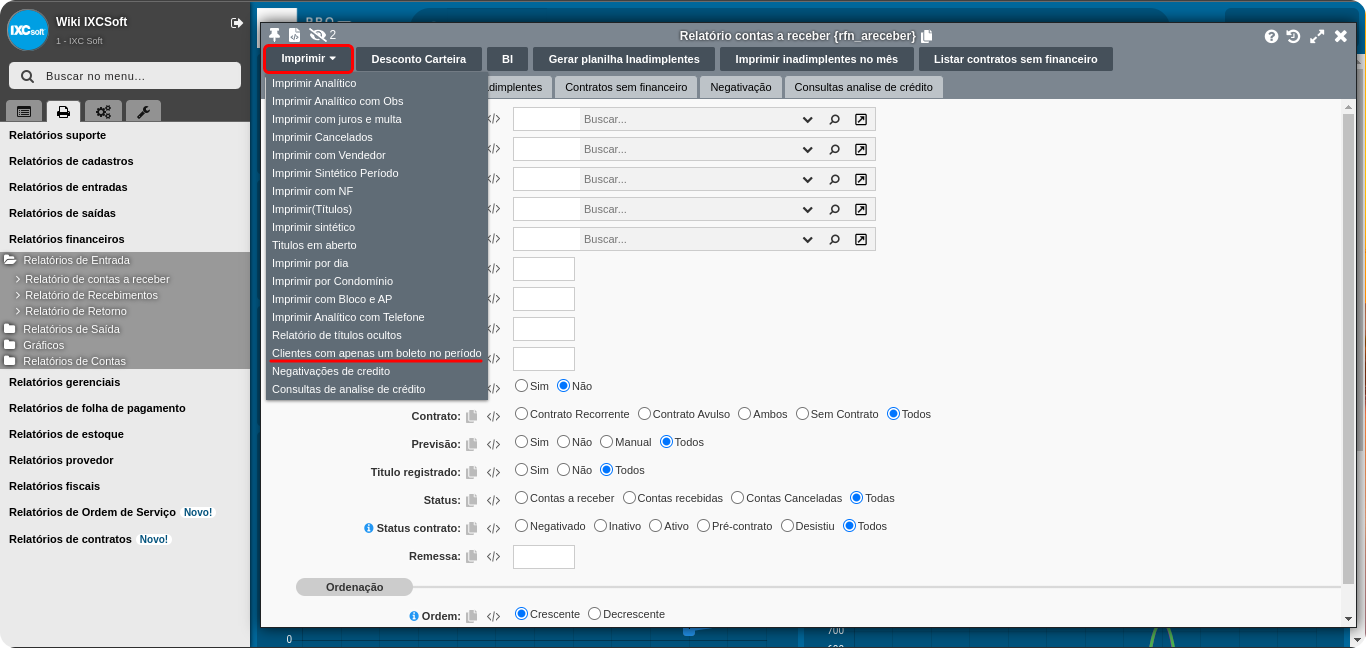This screenshot has height=648, width=1366.
Task: Click the info icon before Status contrato
Action: pyautogui.click(x=369, y=528)
